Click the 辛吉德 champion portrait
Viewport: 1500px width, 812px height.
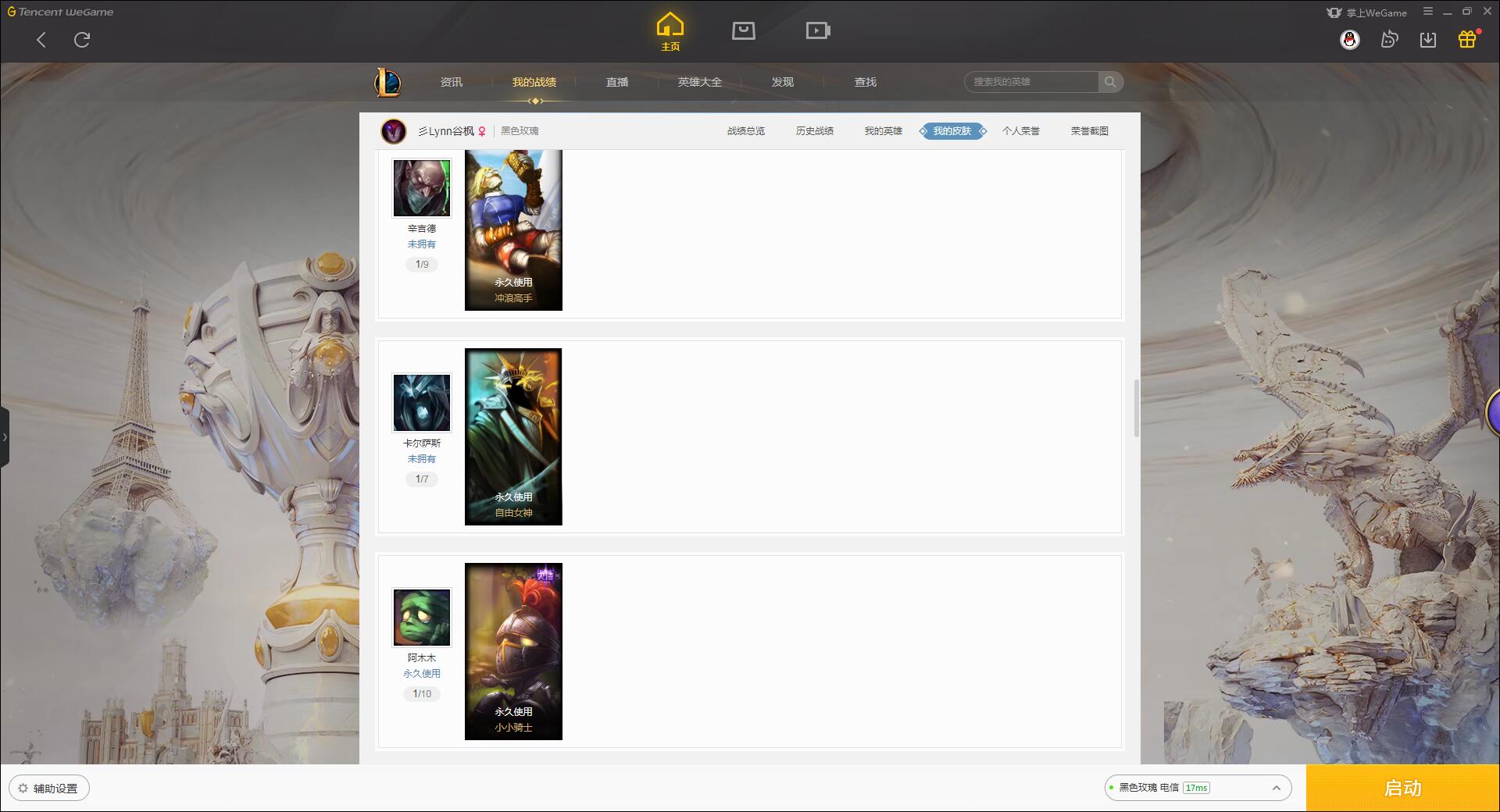[422, 188]
